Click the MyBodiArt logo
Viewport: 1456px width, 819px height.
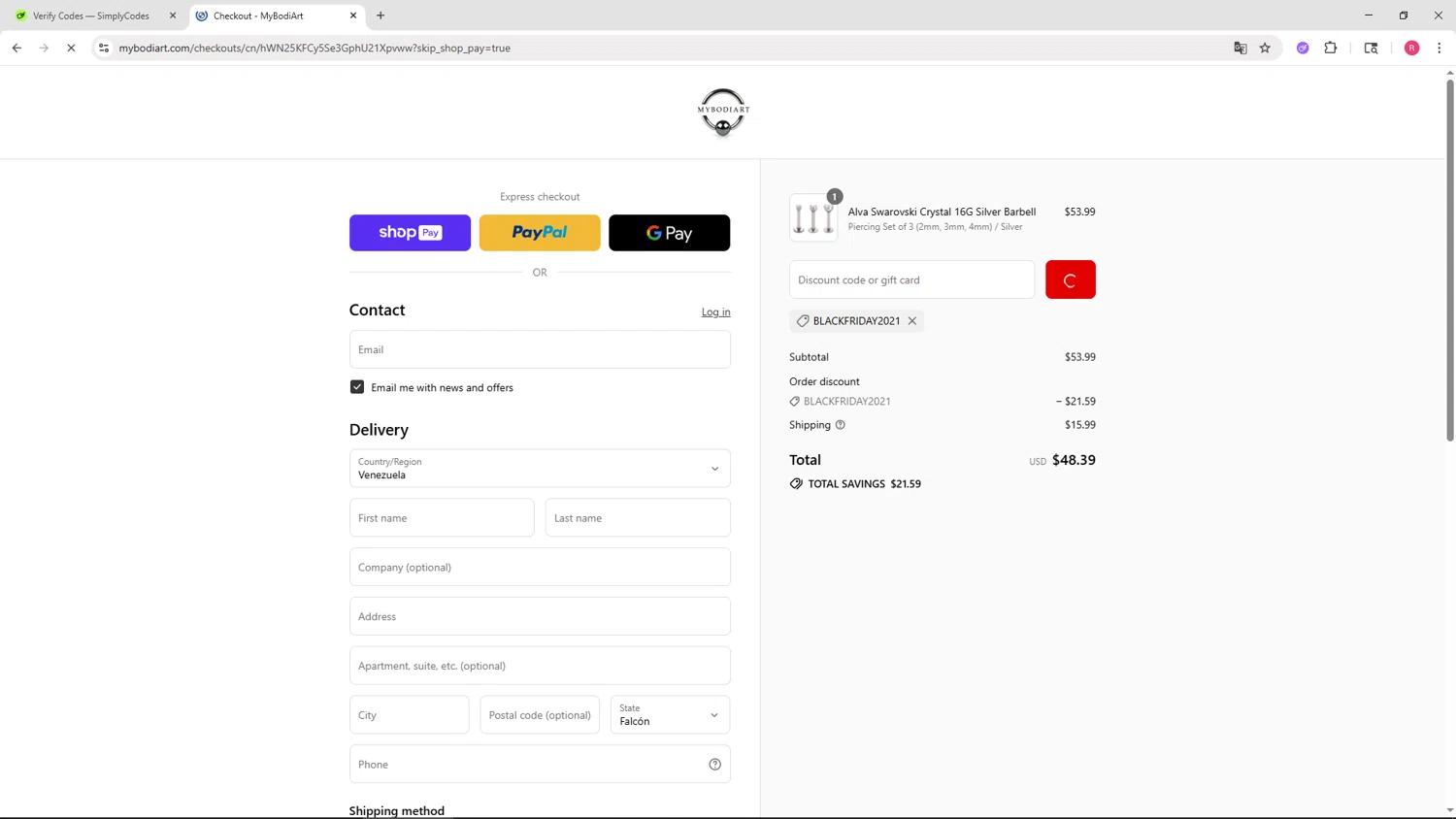pyautogui.click(x=723, y=113)
